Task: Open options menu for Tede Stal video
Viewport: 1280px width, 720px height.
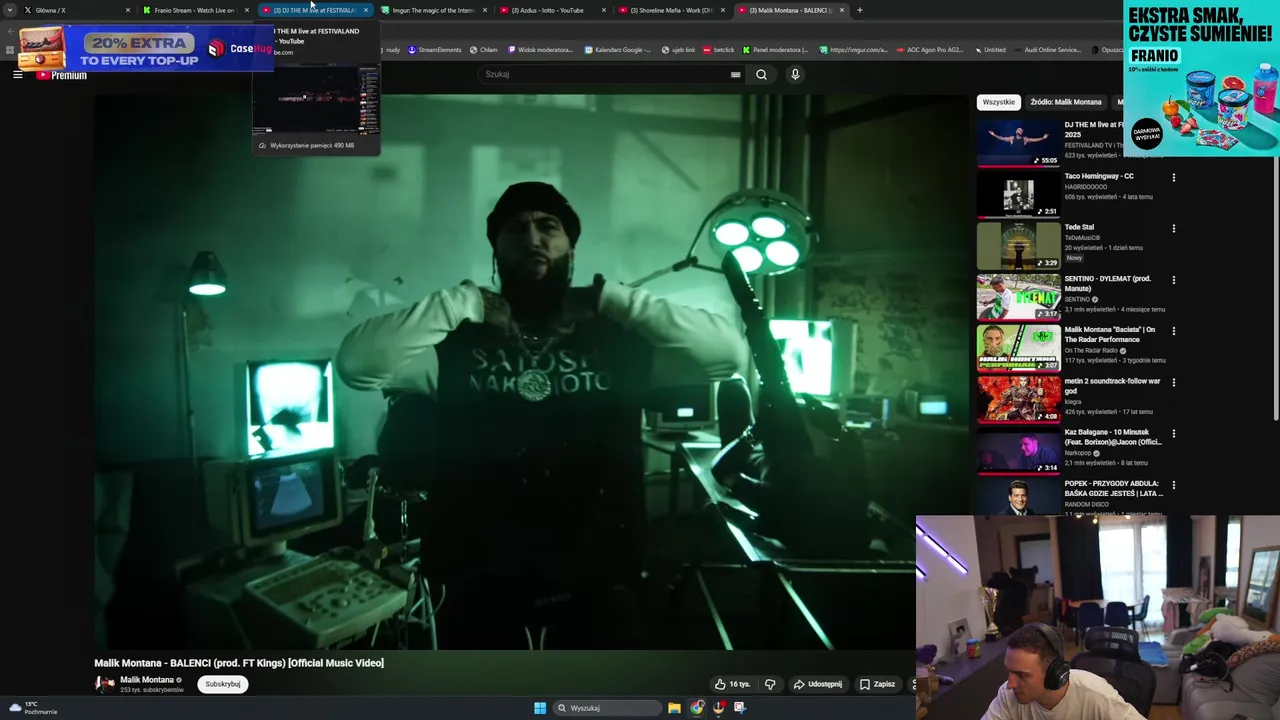Action: click(1173, 229)
